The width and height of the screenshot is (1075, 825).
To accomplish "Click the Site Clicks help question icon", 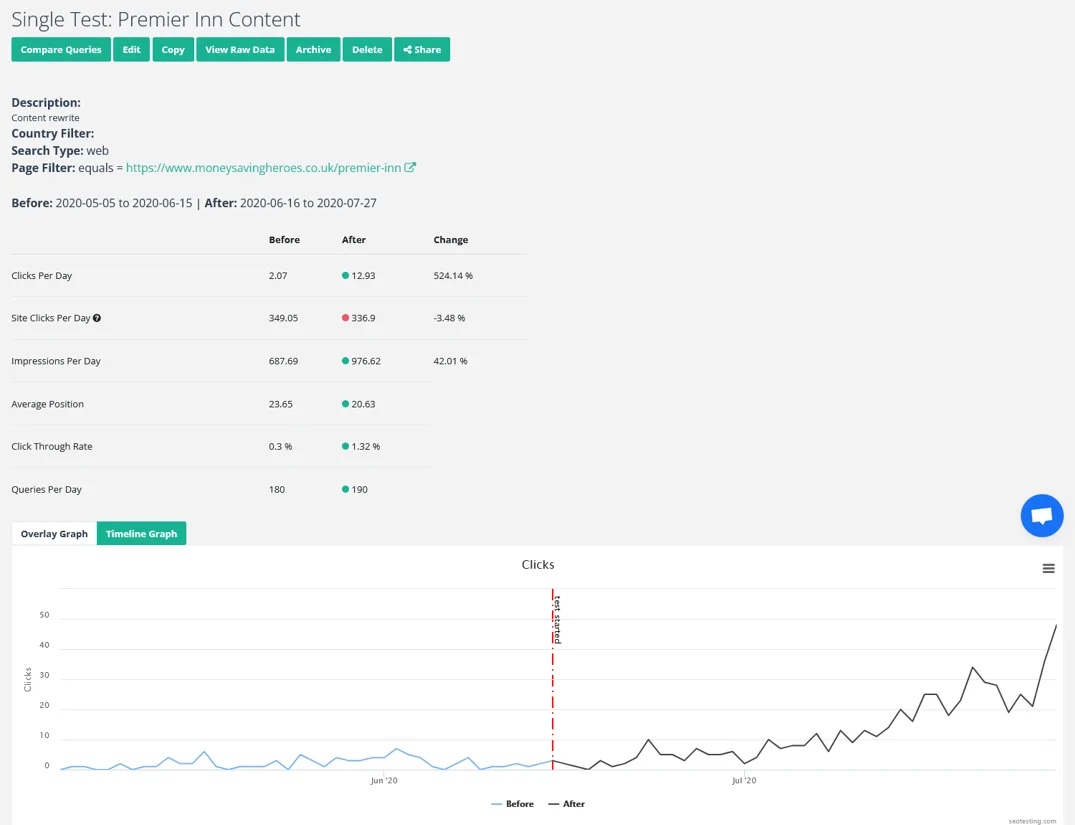I will [97, 318].
